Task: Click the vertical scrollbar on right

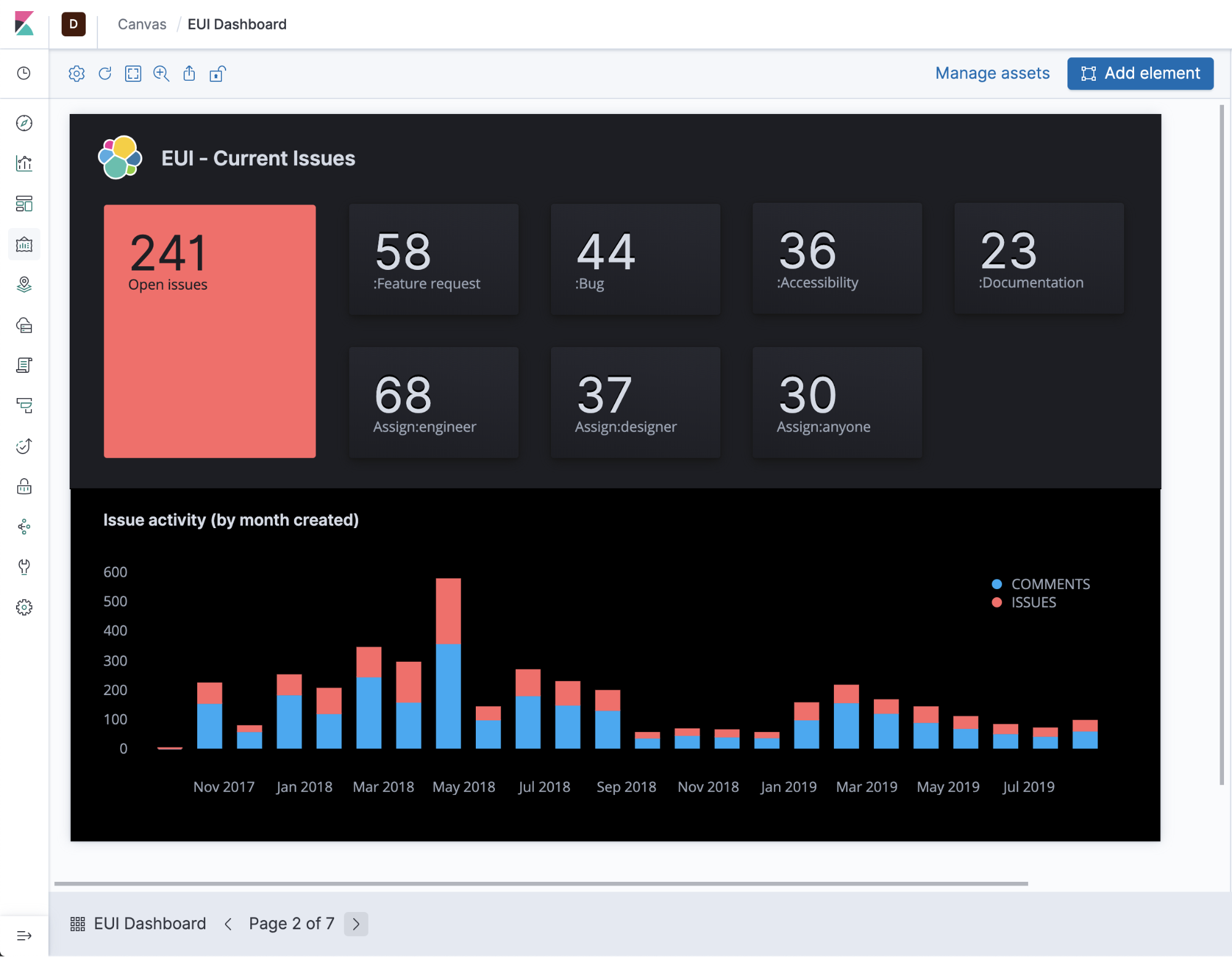Action: tap(1222, 445)
